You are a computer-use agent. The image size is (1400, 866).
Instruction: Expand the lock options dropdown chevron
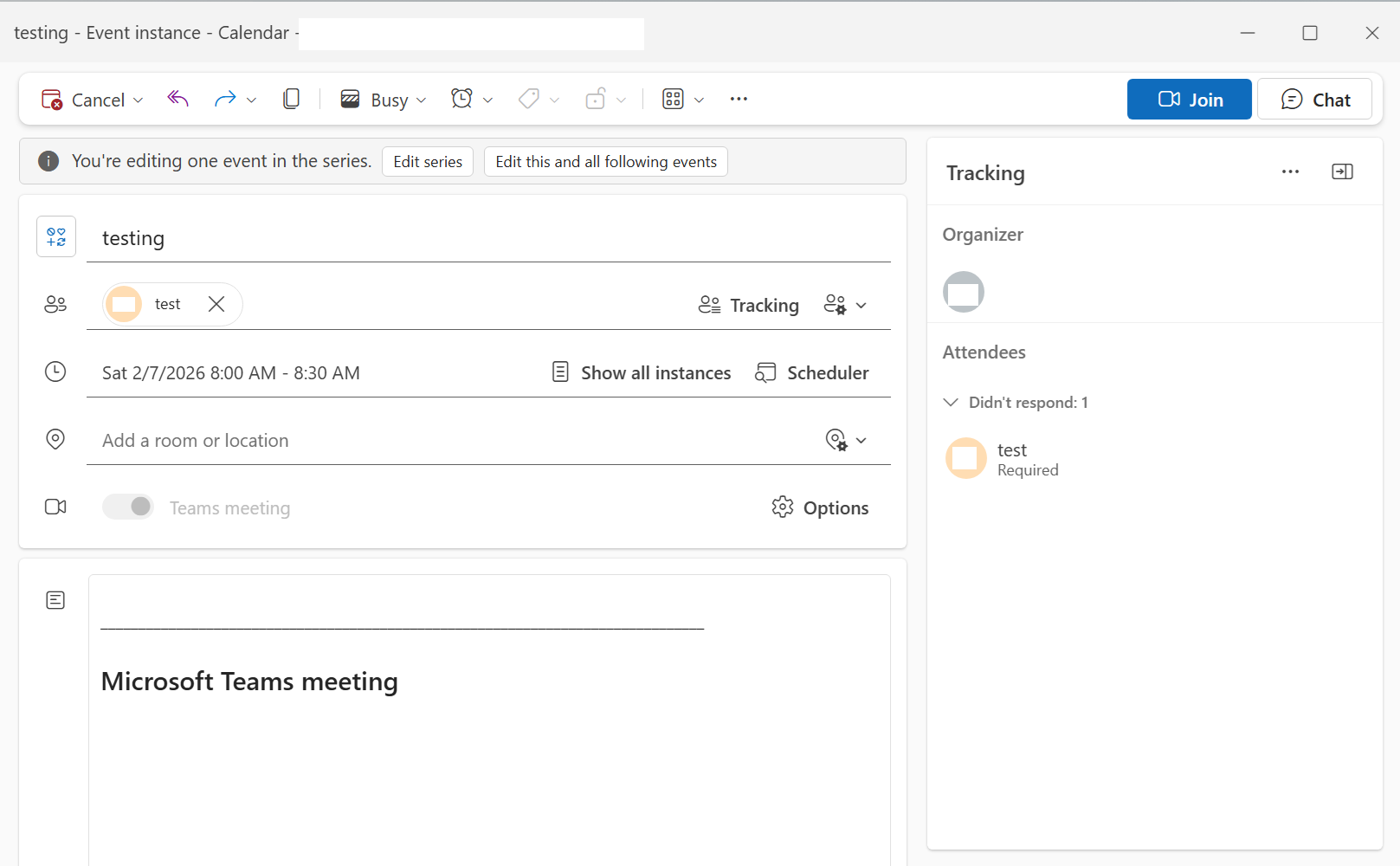point(622,100)
